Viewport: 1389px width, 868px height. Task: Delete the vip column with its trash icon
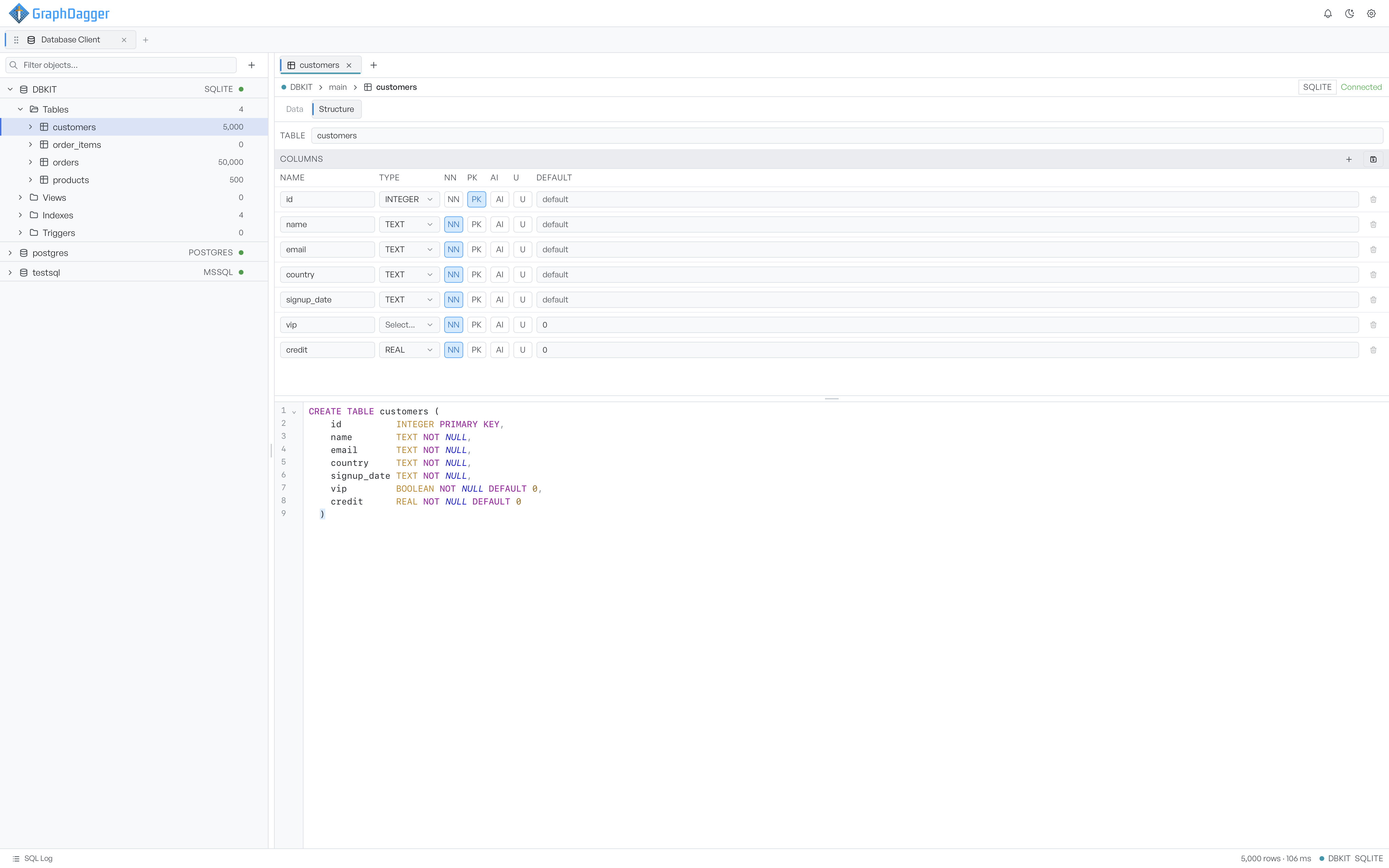coord(1373,325)
